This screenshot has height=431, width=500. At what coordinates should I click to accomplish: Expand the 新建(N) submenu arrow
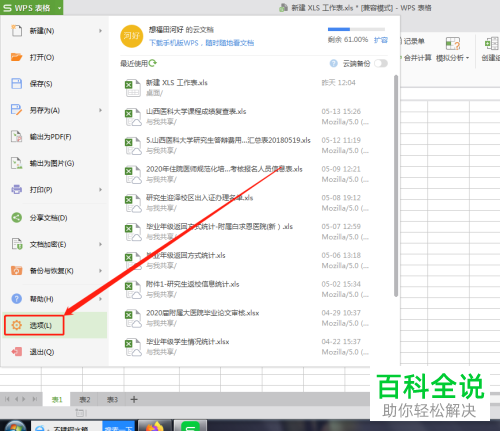click(100, 31)
